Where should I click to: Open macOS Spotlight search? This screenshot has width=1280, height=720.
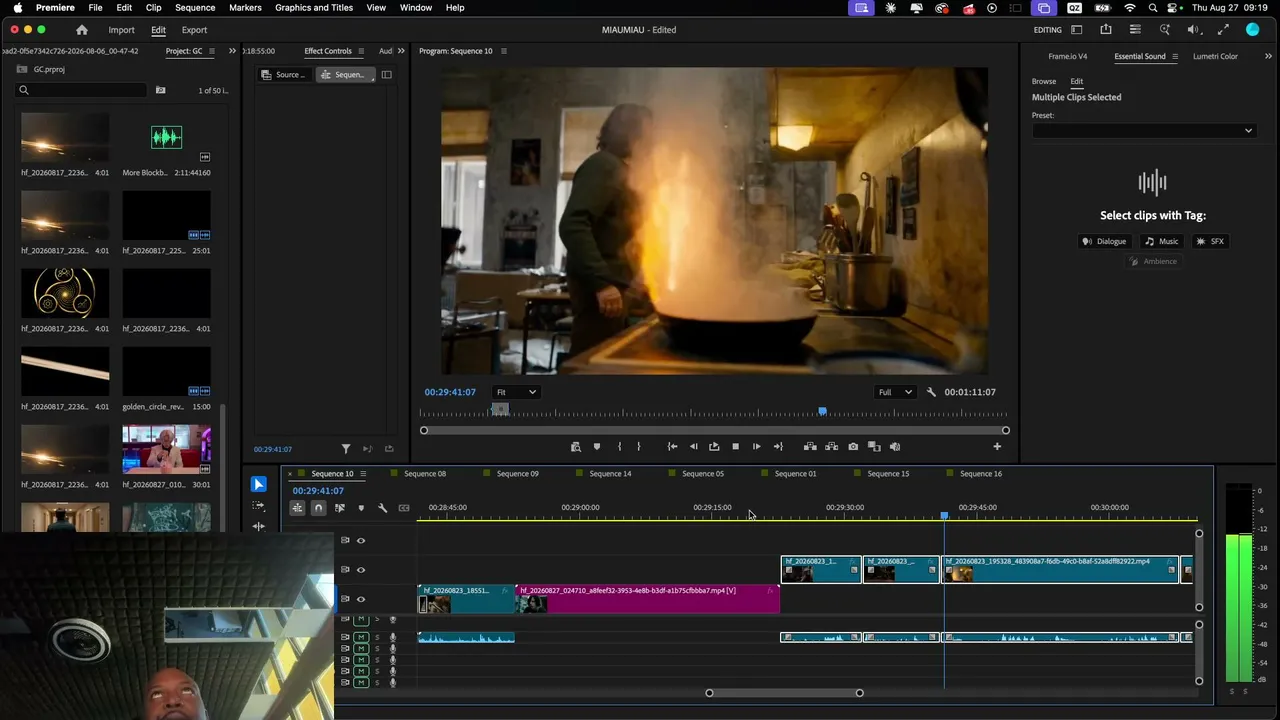coord(1152,8)
